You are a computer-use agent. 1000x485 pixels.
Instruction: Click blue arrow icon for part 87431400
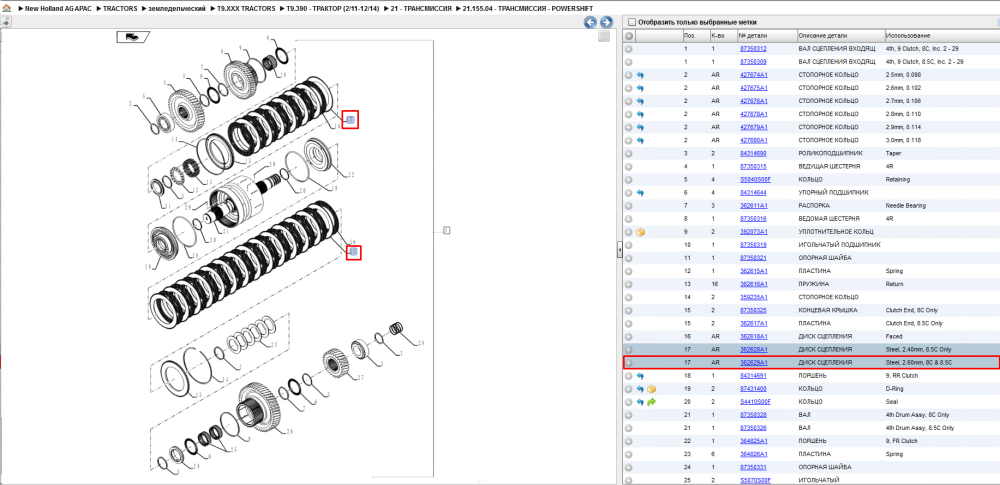pos(640,389)
